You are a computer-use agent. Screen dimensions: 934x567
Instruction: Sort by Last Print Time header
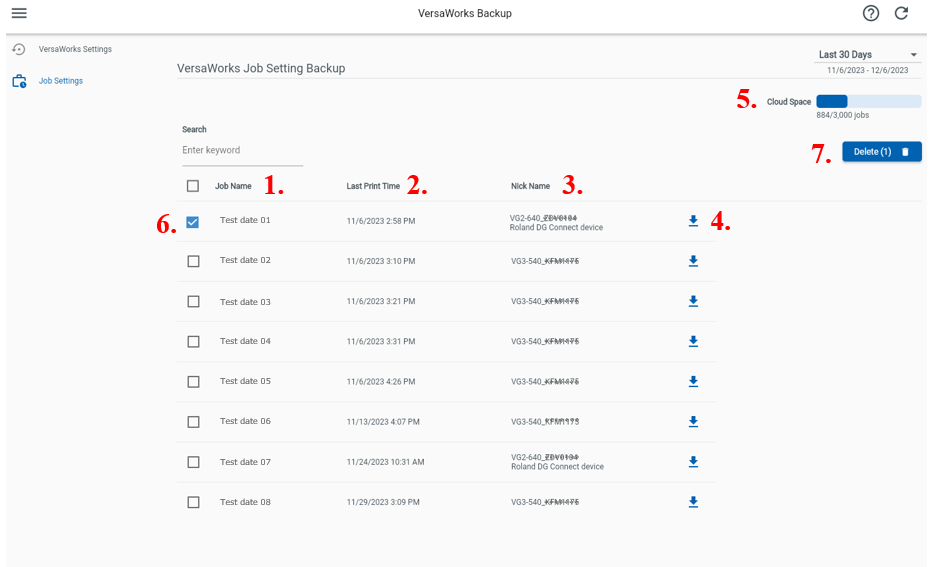click(x=373, y=186)
